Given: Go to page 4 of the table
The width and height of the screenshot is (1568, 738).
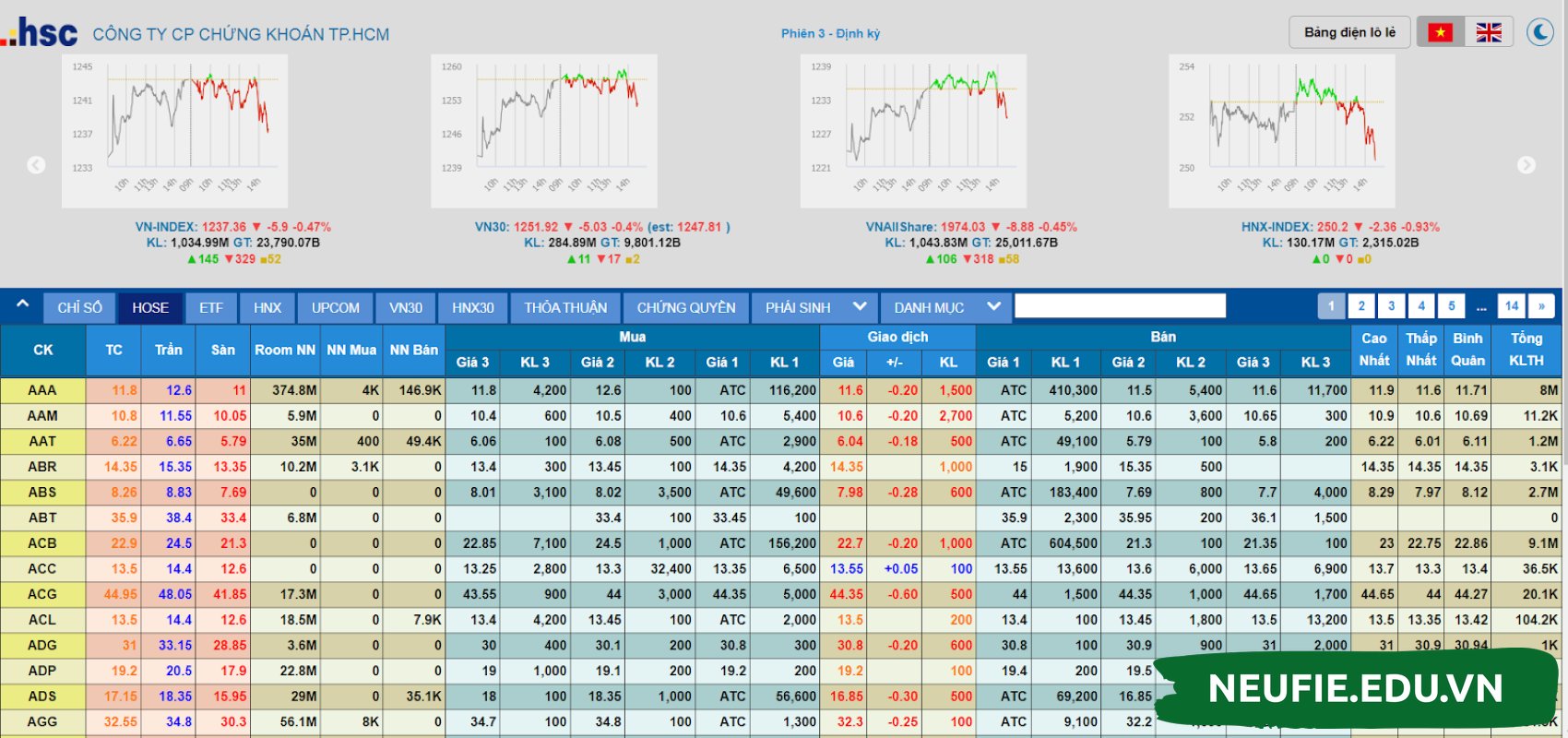Looking at the screenshot, I should coord(1421,306).
